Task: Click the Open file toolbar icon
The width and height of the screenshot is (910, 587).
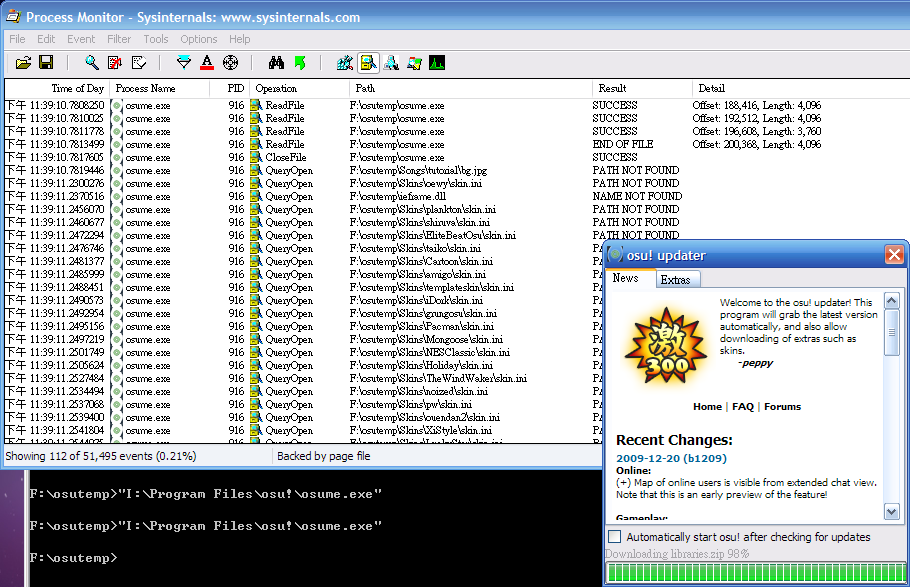Action: point(23,63)
